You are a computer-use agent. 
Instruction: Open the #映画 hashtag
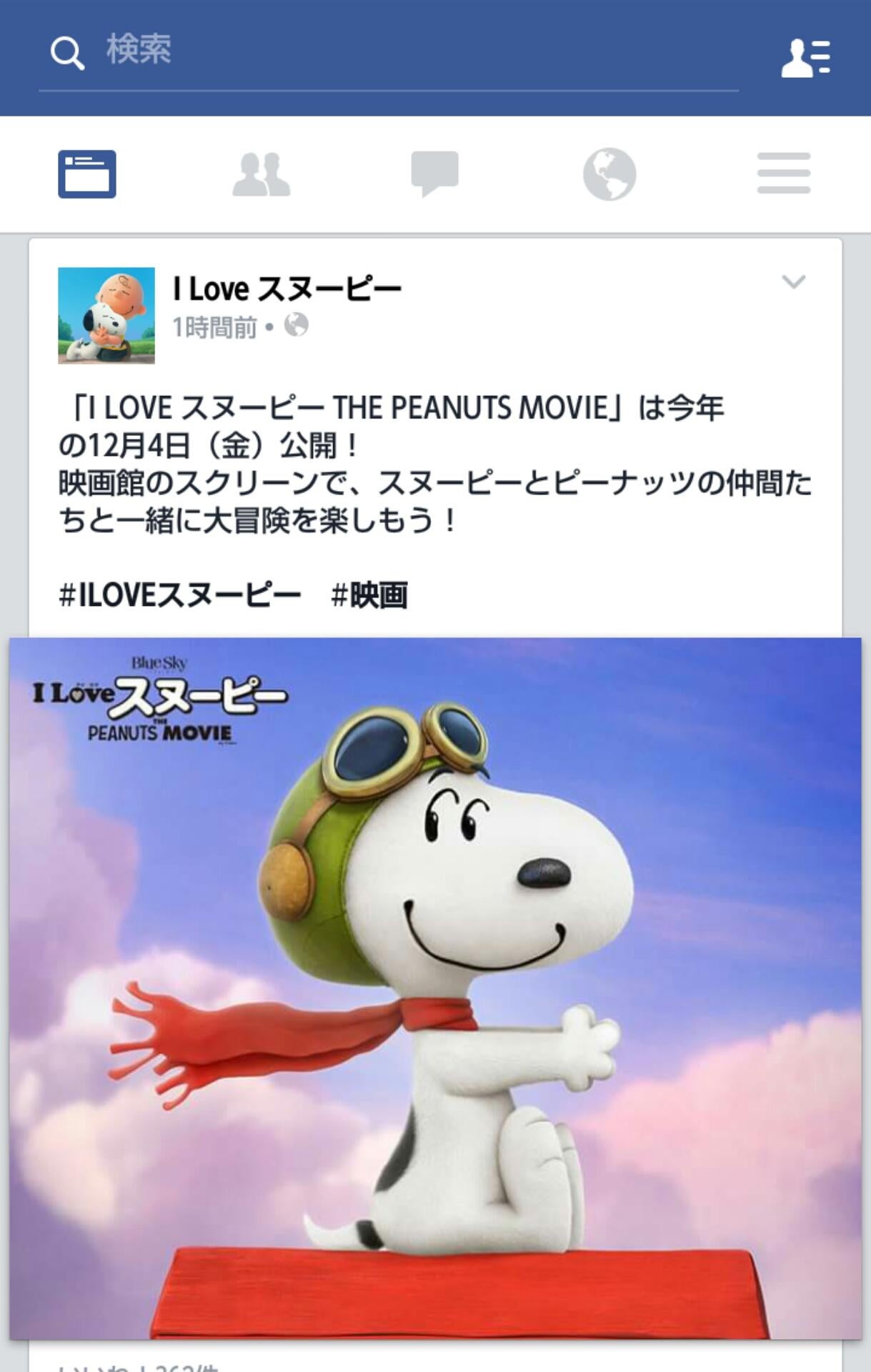click(x=369, y=595)
